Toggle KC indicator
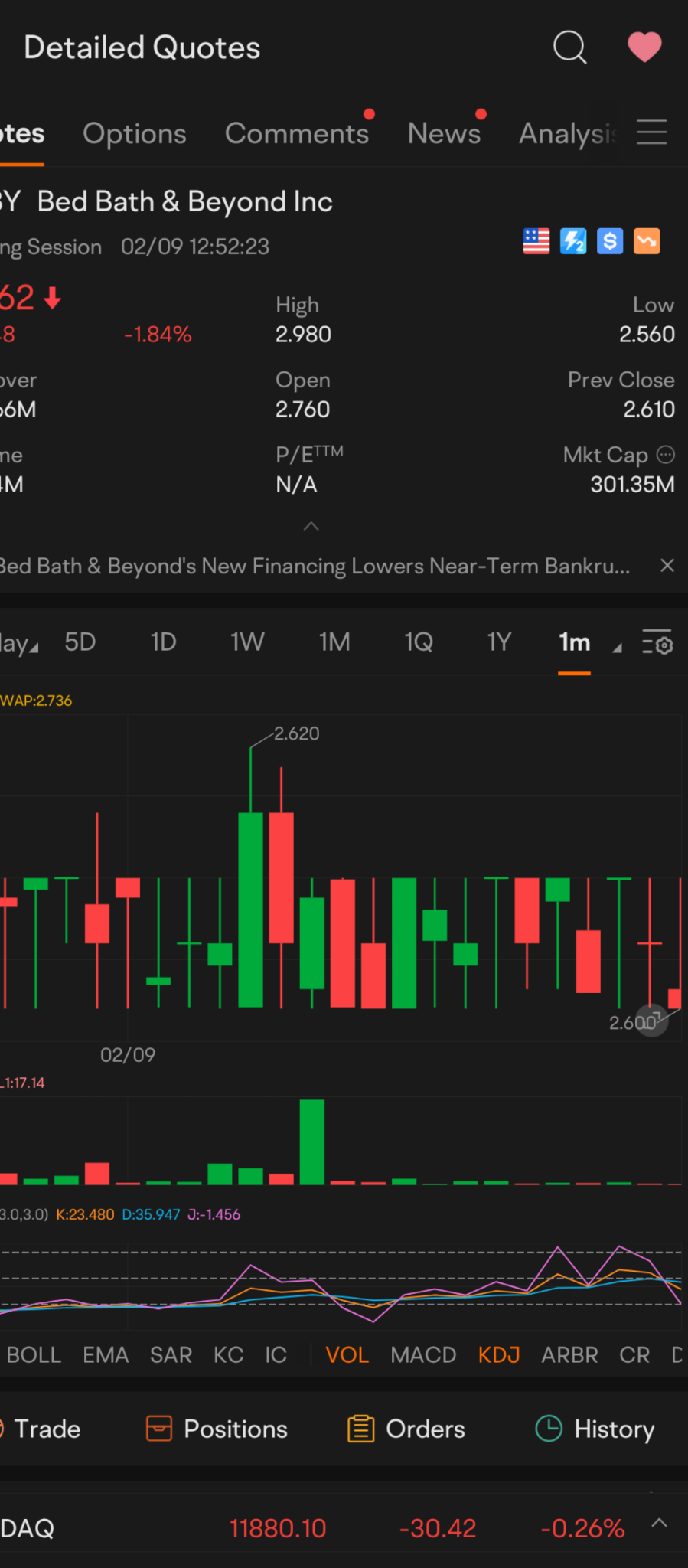This screenshot has width=688, height=1568. (228, 1354)
